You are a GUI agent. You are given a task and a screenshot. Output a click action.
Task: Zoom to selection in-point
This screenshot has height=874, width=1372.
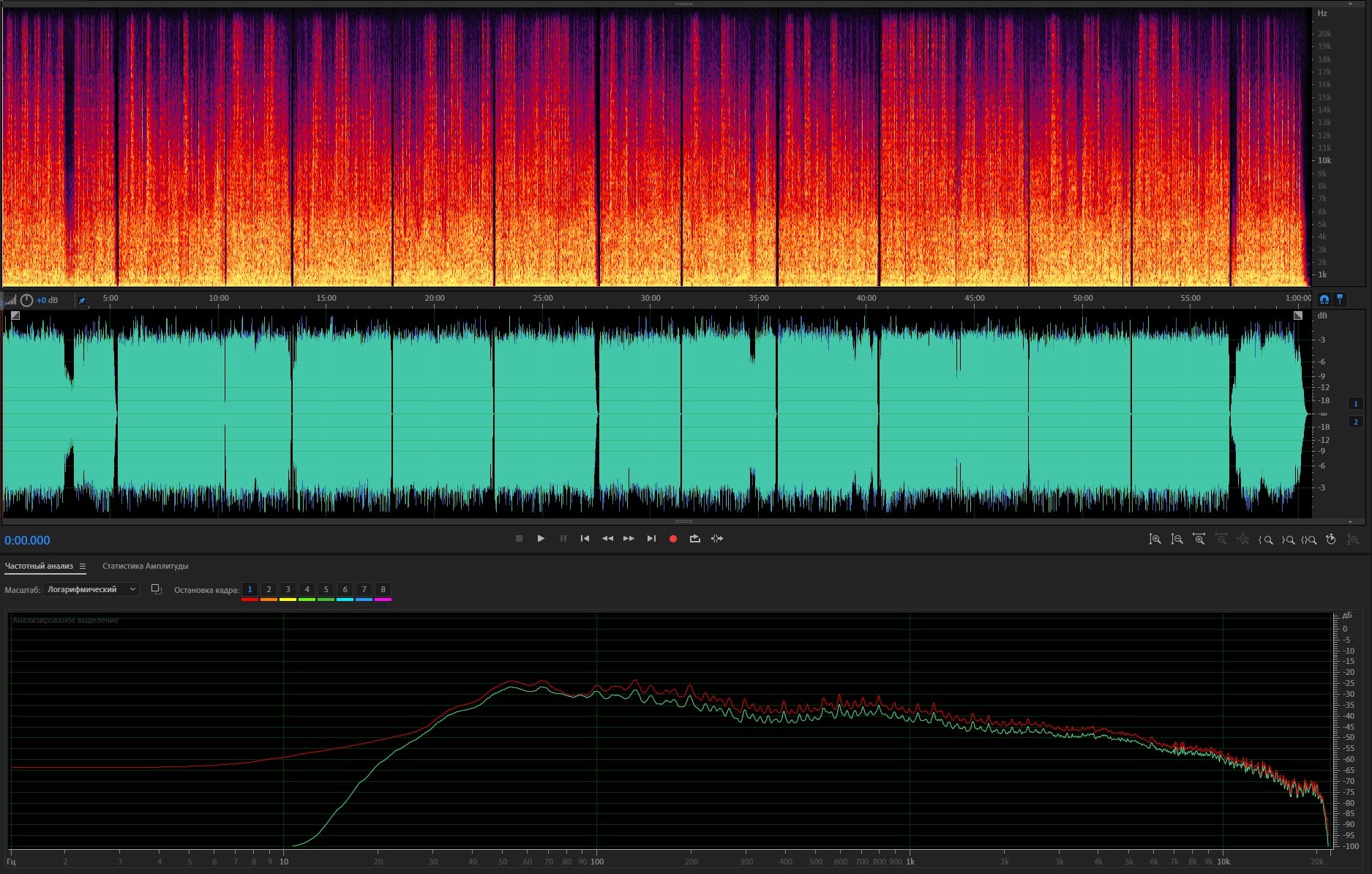[1265, 539]
